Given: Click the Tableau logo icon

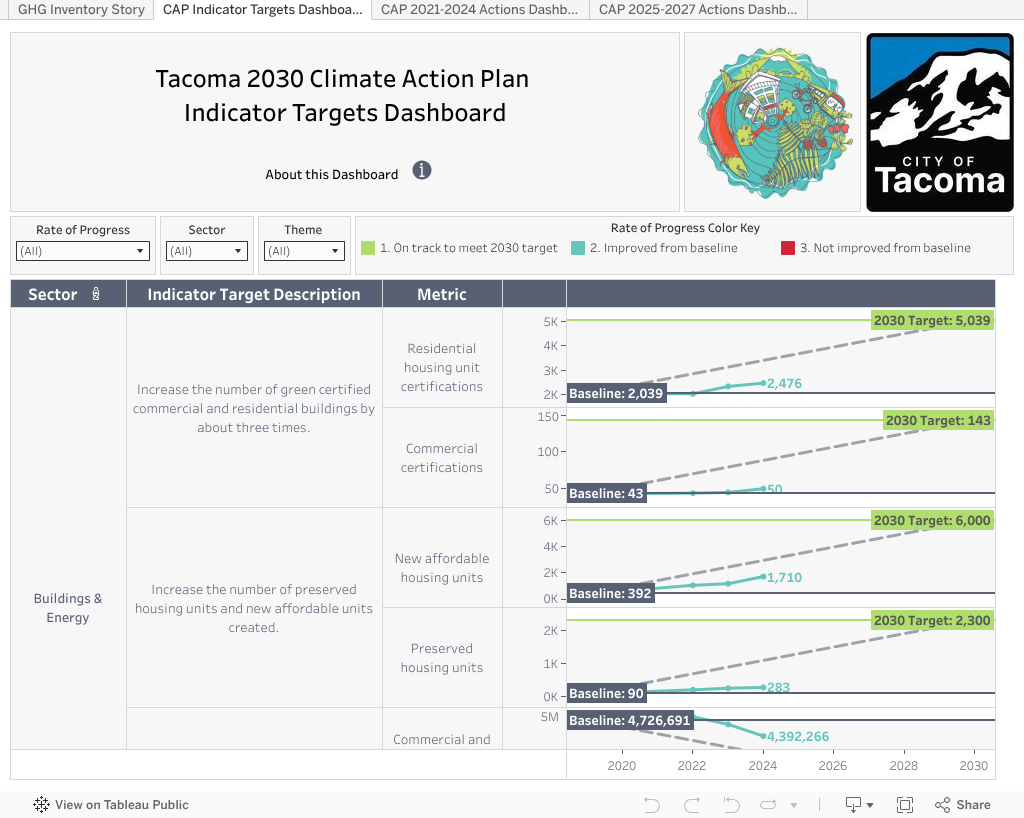Looking at the screenshot, I should point(42,805).
